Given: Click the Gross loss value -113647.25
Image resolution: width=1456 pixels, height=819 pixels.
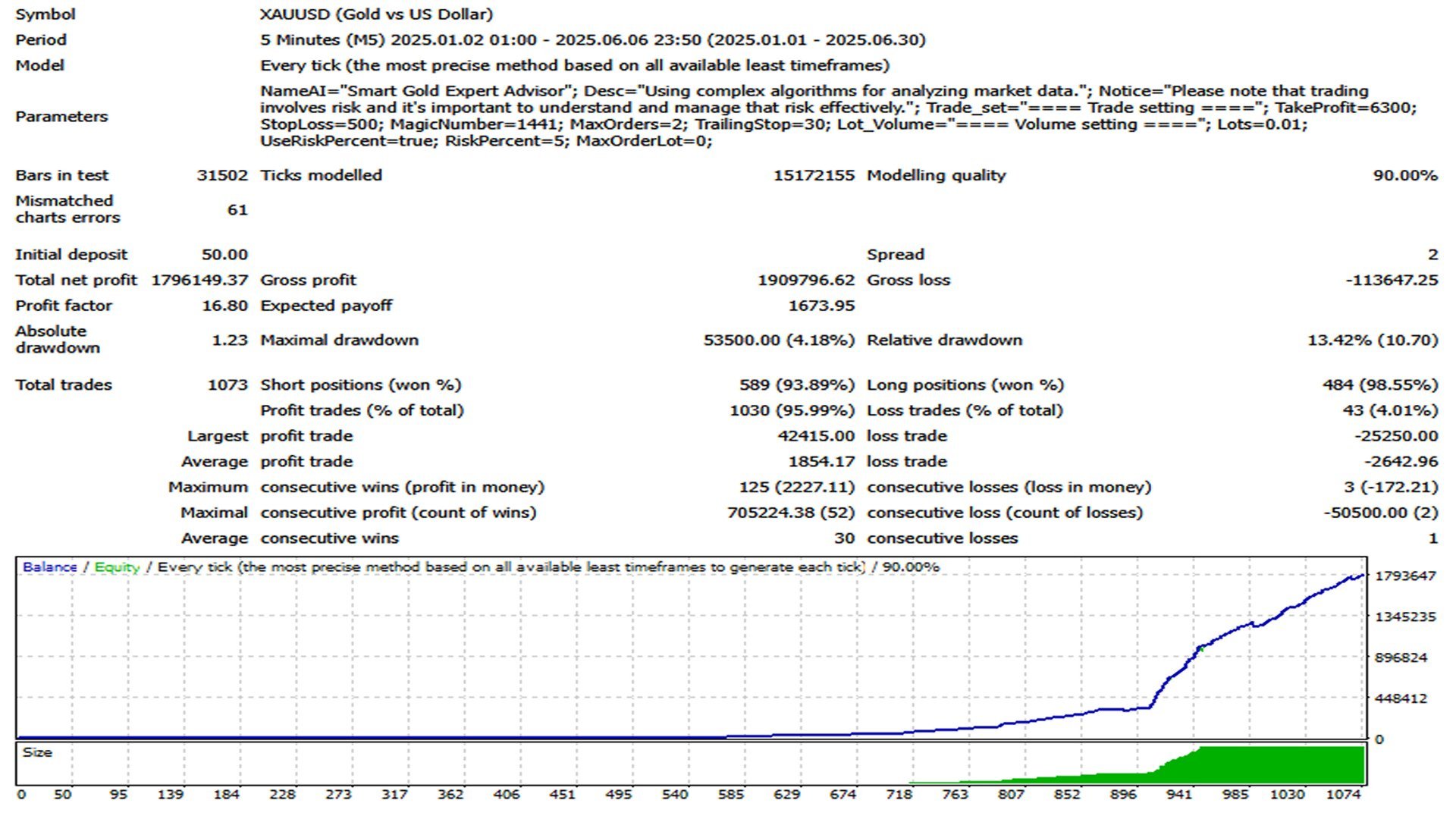Looking at the screenshot, I should point(1392,280).
